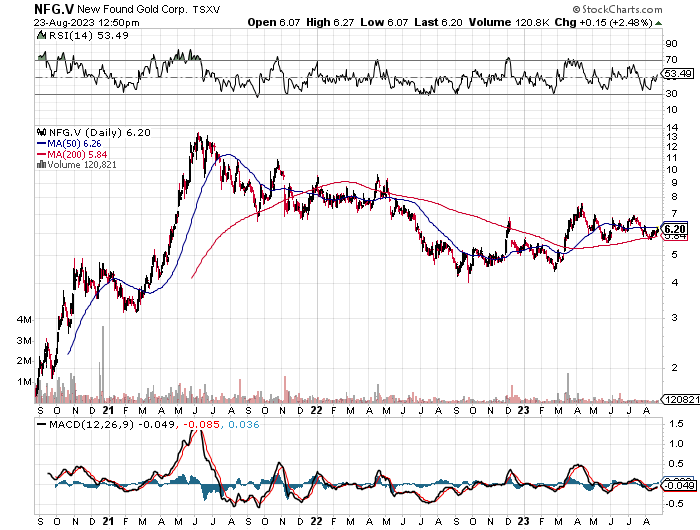Click the green up-arrow beside the Chg value

[x=658, y=23]
